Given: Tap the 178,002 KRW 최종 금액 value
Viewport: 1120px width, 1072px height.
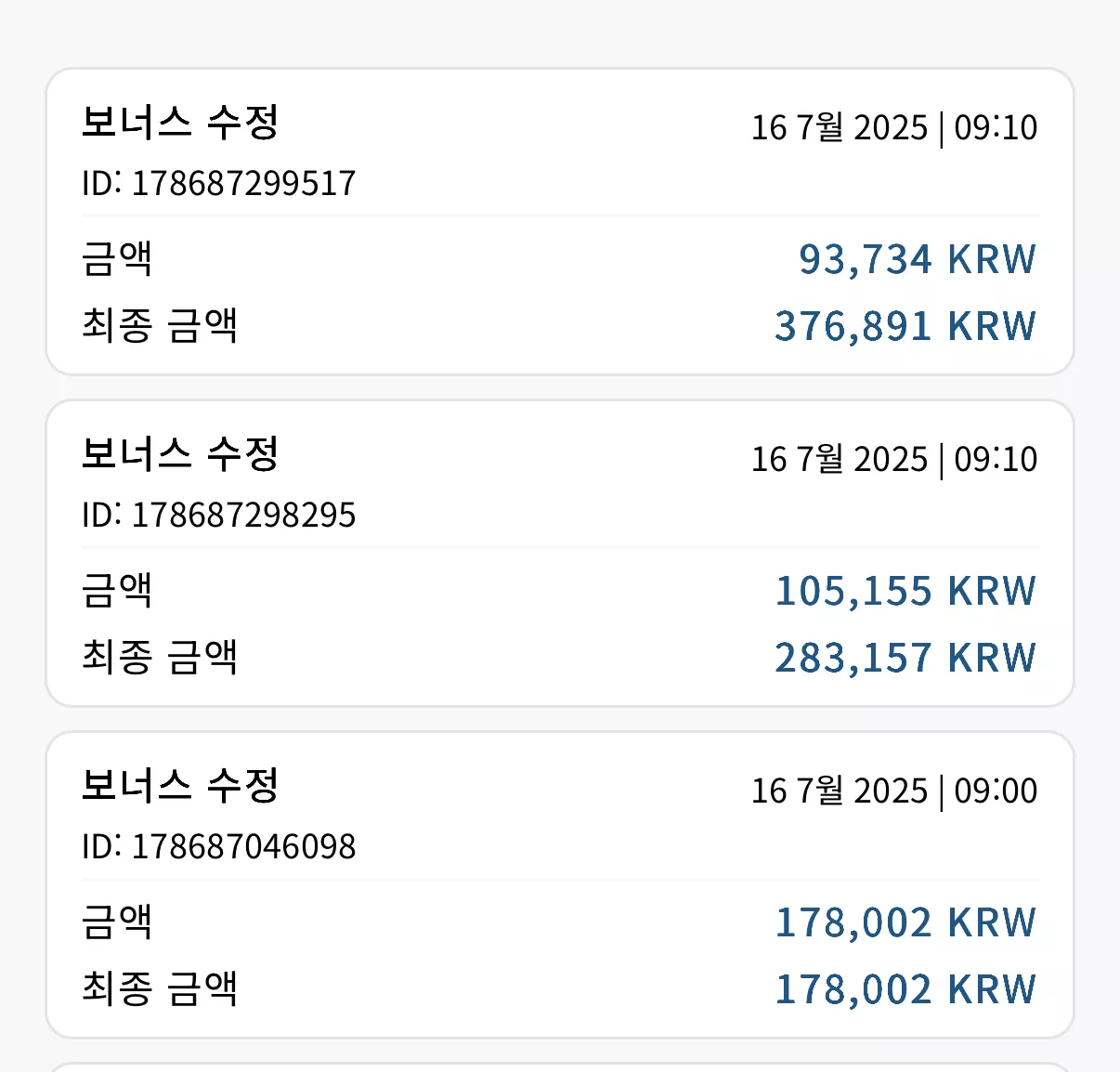Looking at the screenshot, I should tap(905, 989).
